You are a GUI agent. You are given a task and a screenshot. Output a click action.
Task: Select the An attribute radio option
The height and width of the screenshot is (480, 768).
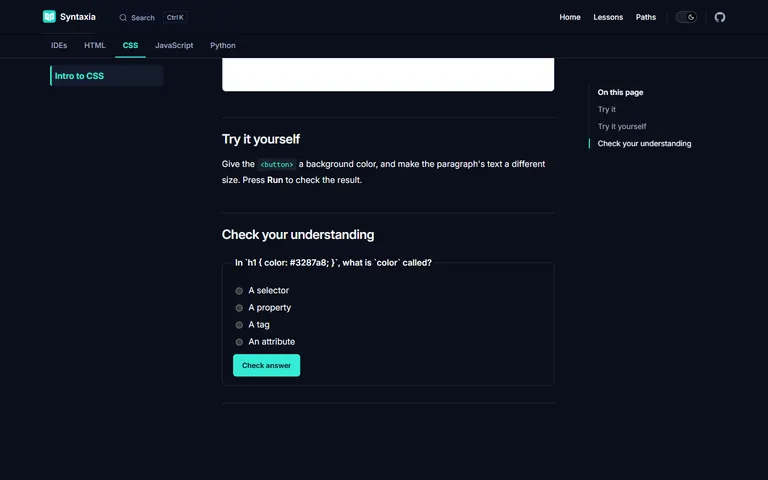pyautogui.click(x=239, y=342)
